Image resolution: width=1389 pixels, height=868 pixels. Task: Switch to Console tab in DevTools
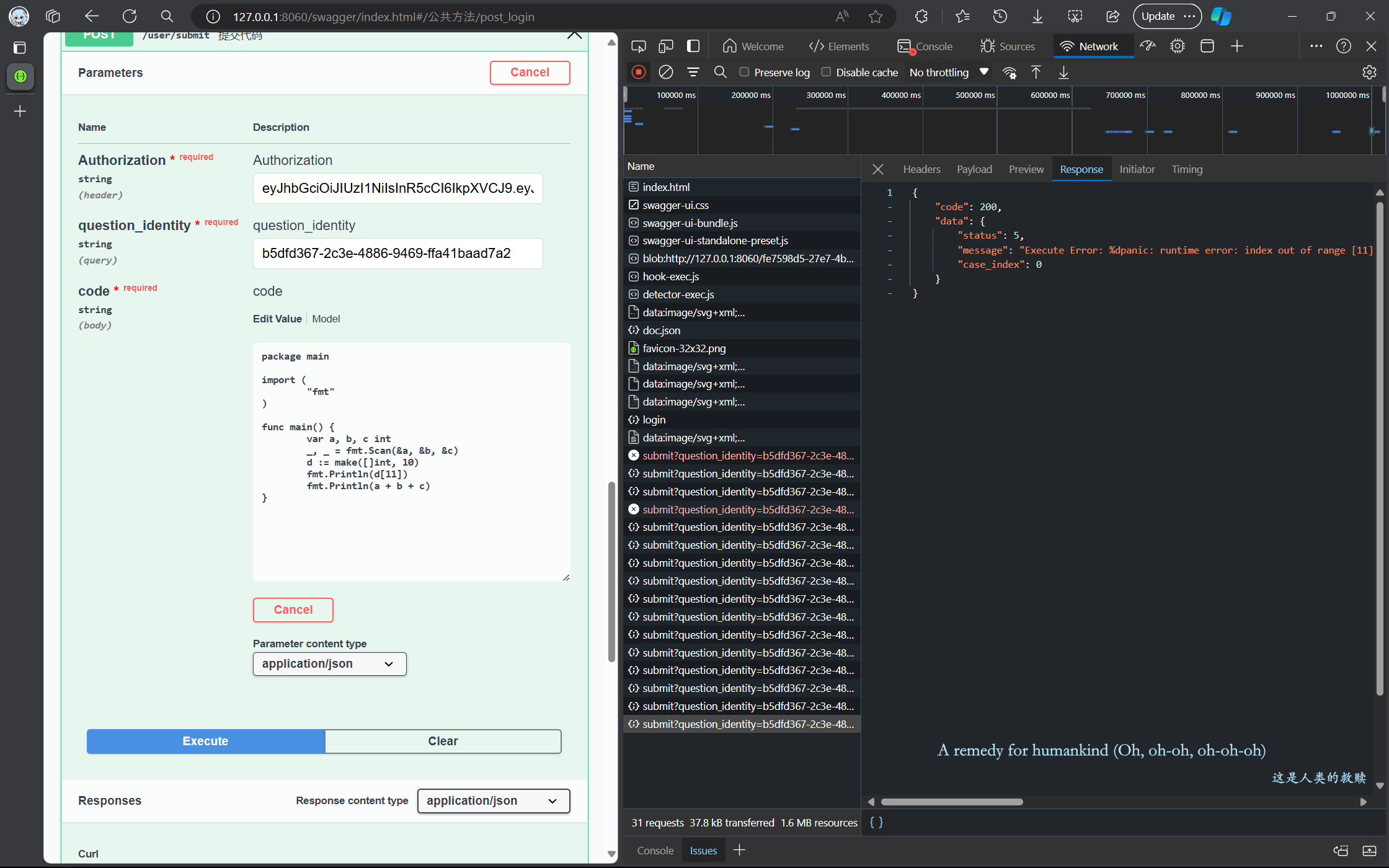925,46
